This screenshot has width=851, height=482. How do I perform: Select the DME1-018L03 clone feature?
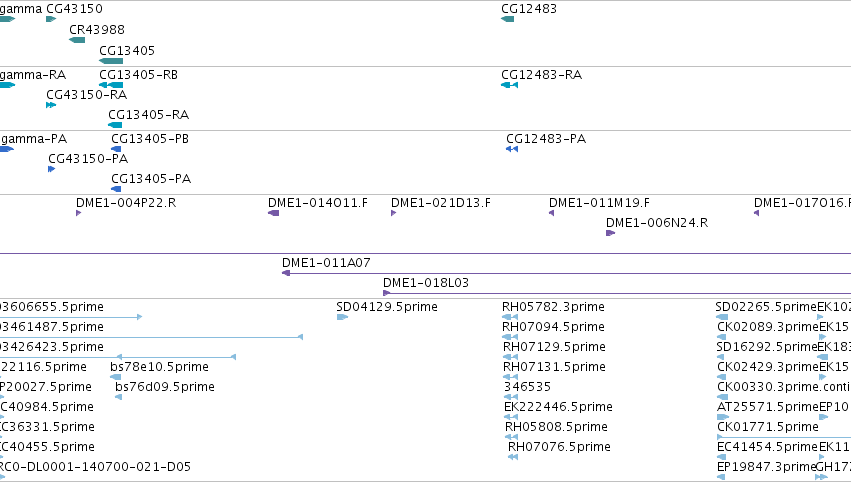(x=617, y=293)
